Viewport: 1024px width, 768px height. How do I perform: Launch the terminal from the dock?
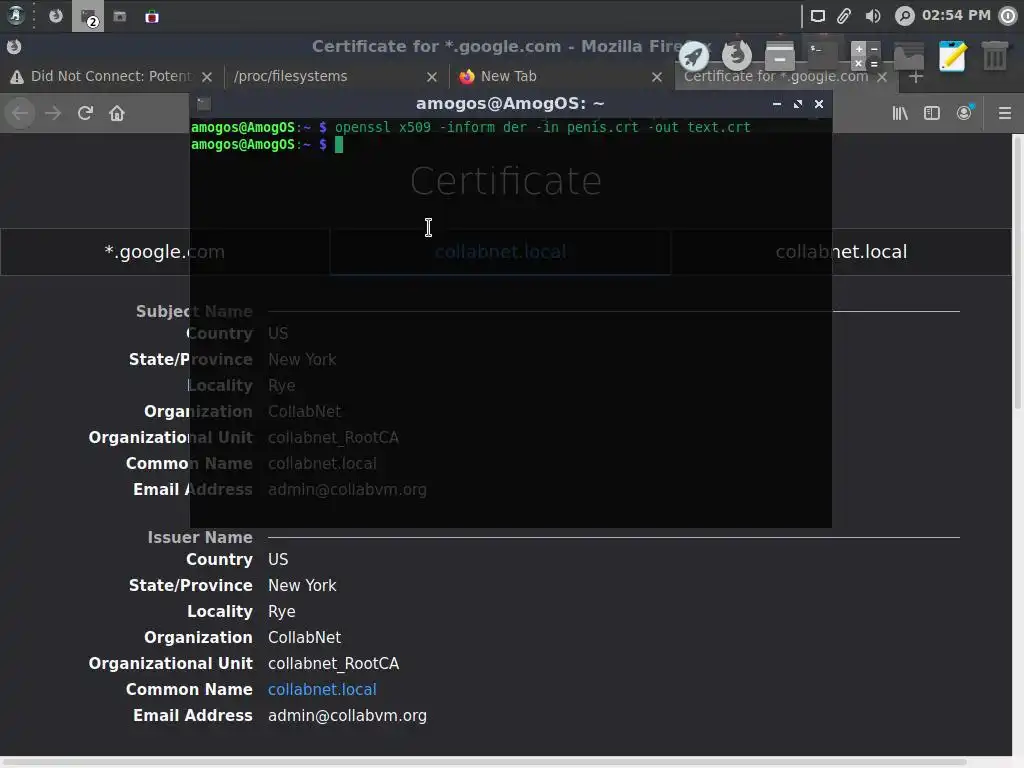coord(823,56)
